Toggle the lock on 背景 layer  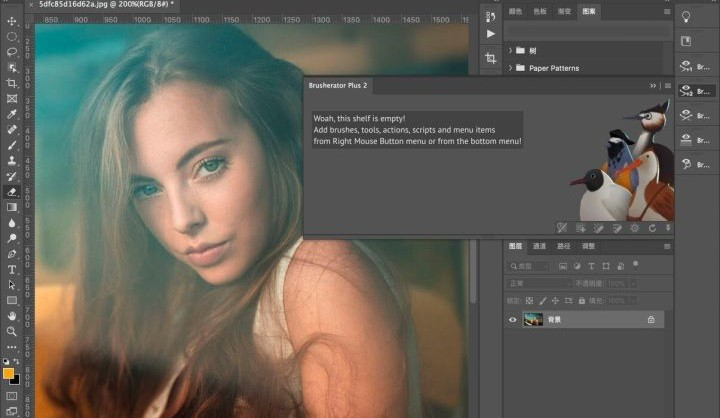point(651,320)
